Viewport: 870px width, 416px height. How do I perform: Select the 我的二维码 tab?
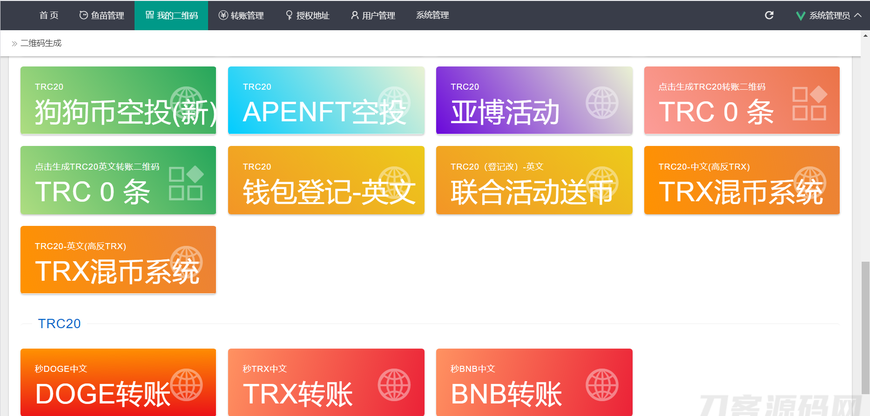(x=171, y=15)
